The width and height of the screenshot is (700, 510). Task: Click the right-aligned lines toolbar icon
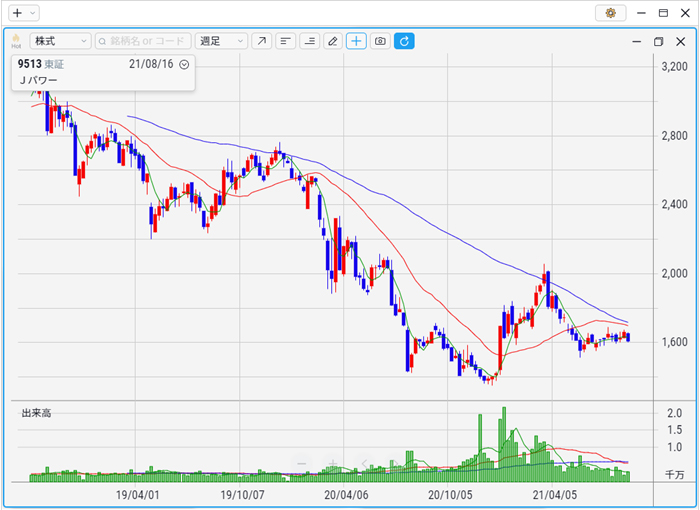(x=309, y=41)
